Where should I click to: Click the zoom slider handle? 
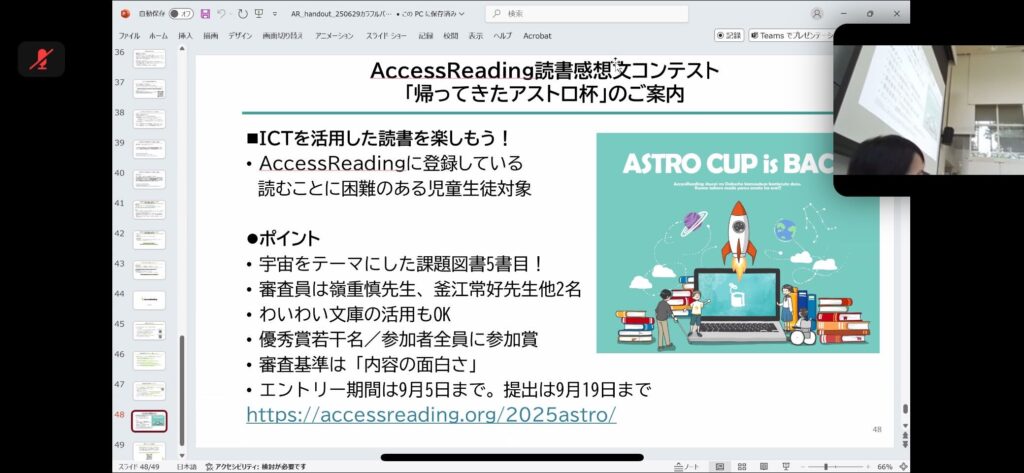[x=826, y=466]
